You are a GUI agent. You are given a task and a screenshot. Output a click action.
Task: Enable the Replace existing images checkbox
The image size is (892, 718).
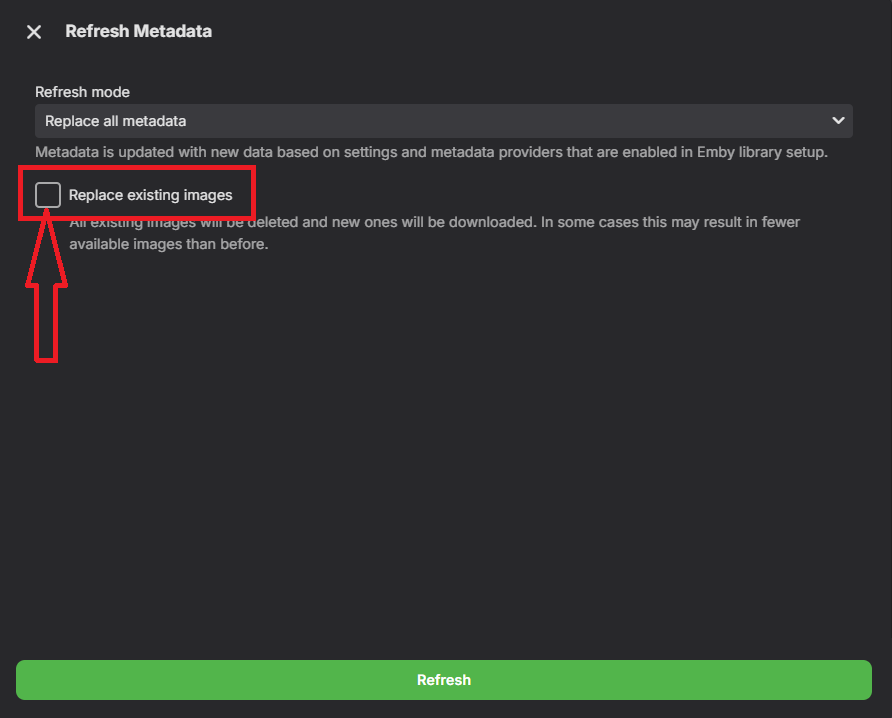pyautogui.click(x=48, y=195)
